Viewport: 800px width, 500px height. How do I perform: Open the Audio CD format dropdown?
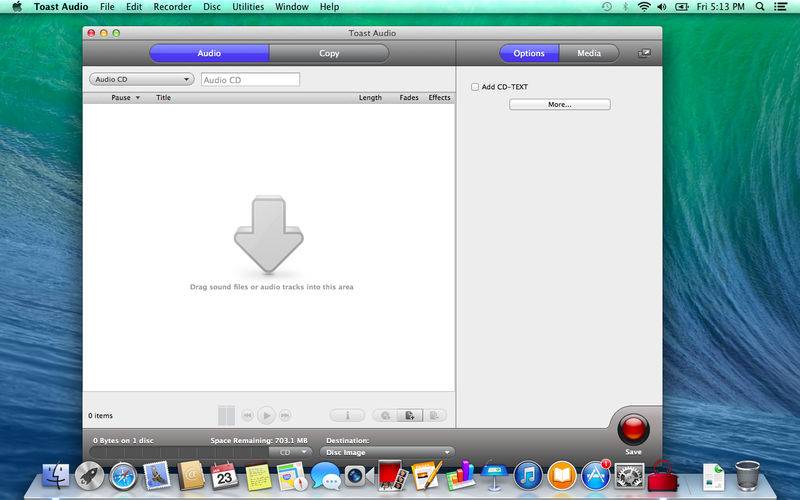coord(141,80)
